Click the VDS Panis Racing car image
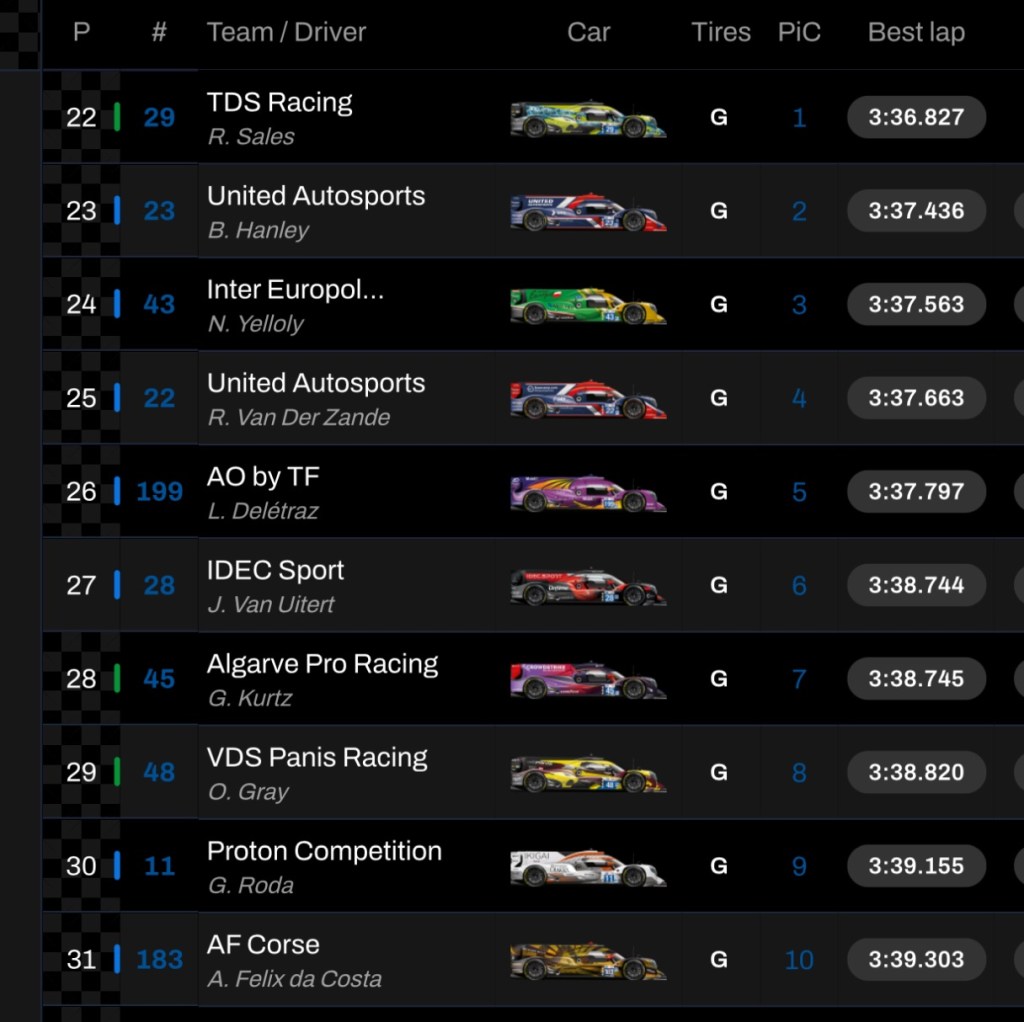The height and width of the screenshot is (1022, 1024). (588, 774)
